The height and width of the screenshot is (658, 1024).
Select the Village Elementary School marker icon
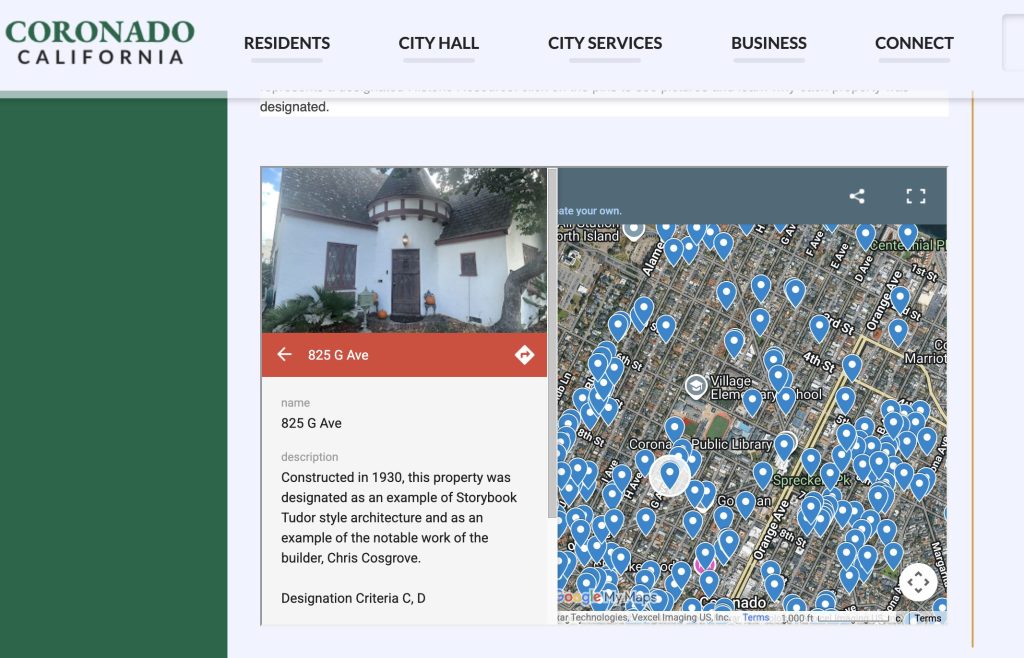[x=696, y=386]
